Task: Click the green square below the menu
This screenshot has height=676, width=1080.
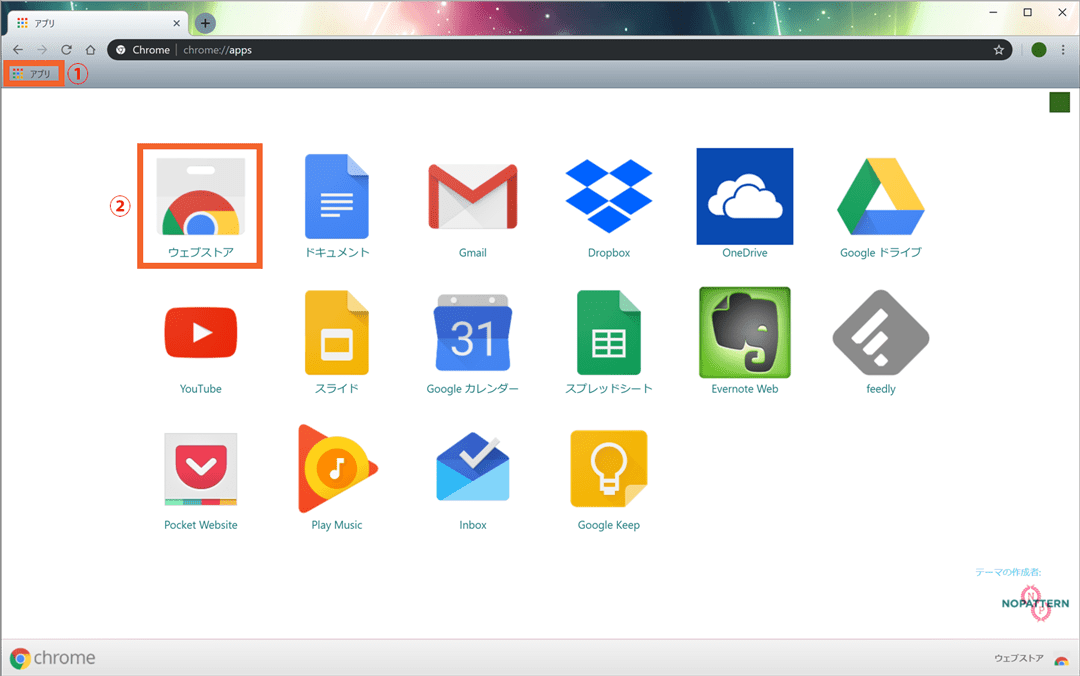Action: click(1059, 103)
